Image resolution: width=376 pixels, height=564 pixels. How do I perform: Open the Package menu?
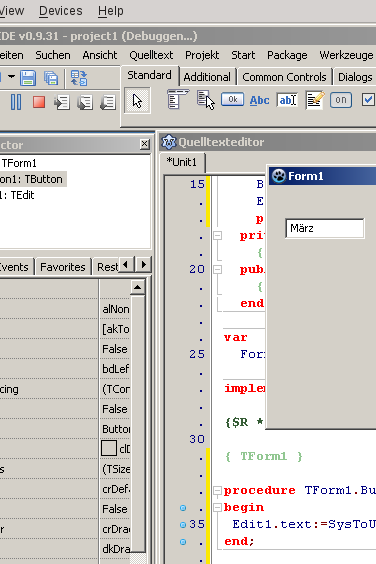pos(287,55)
